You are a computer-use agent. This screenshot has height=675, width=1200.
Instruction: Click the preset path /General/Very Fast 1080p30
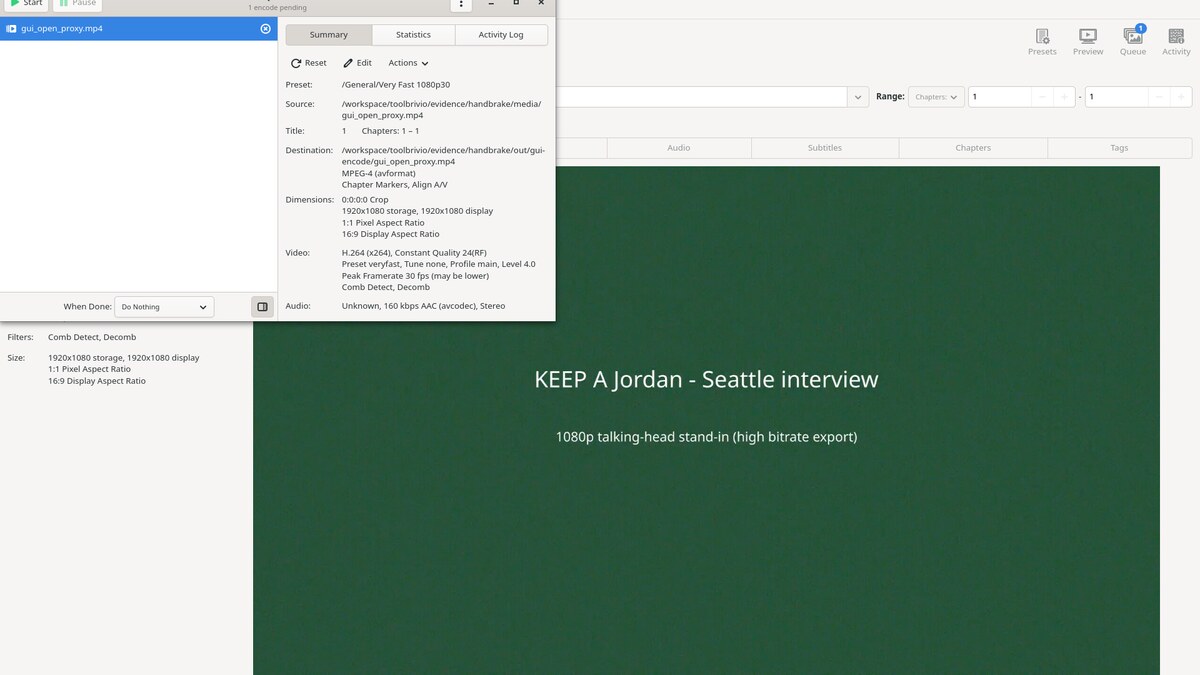pyautogui.click(x=396, y=85)
